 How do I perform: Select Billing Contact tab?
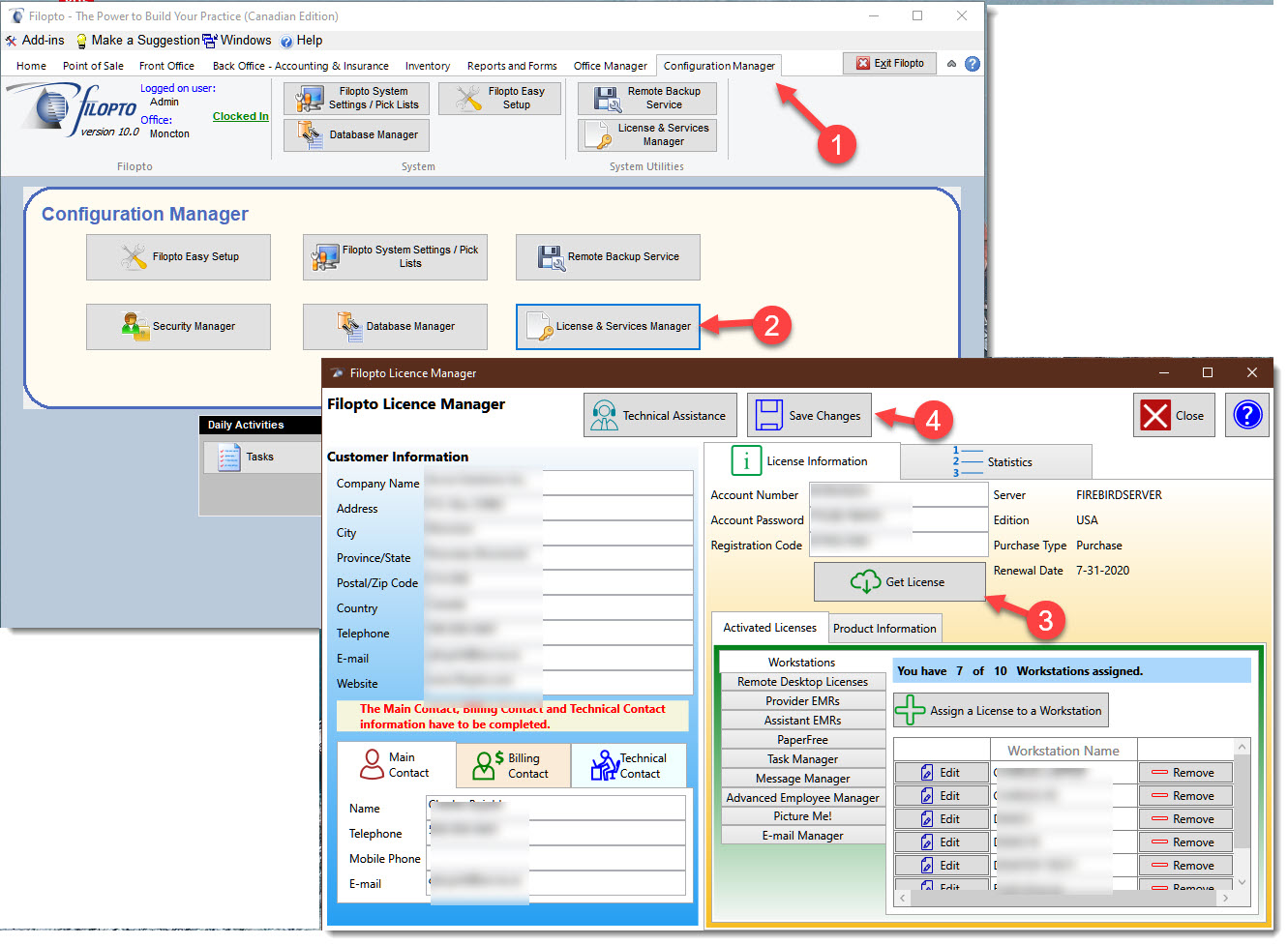(x=513, y=765)
